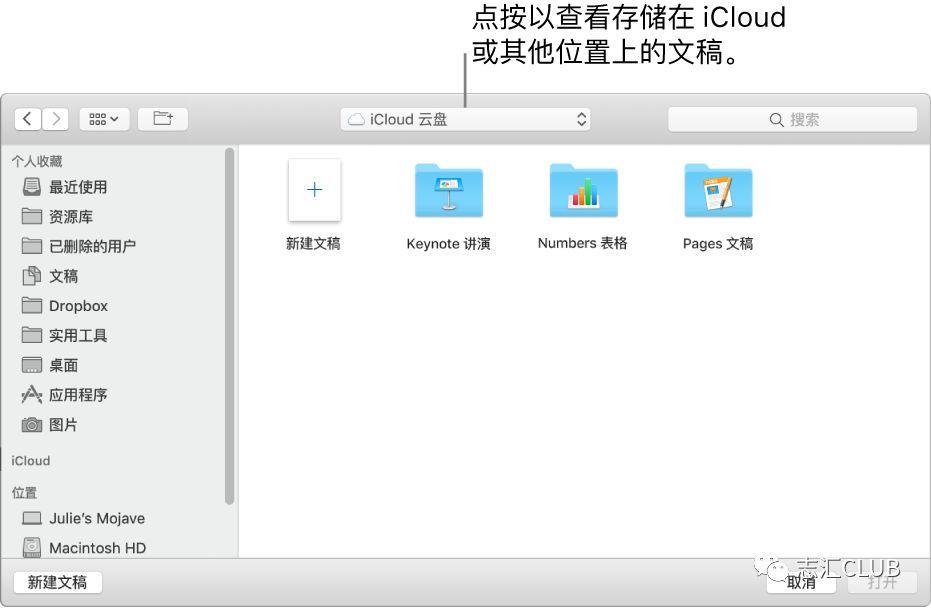This screenshot has width=931, height=609.
Task: Click the 新建文稿 button at bottom left
Action: [x=58, y=582]
